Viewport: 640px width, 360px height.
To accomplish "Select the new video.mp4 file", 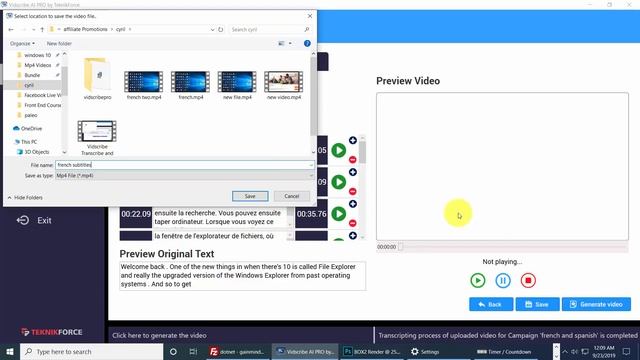I will pos(284,85).
